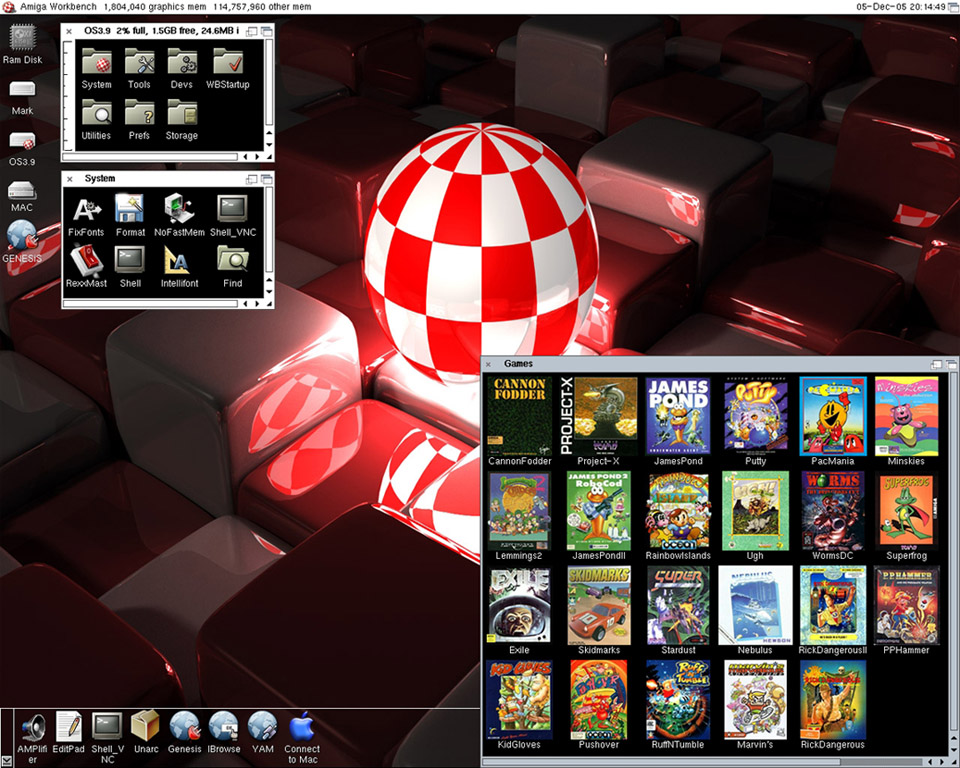Select the Putty game cover
960x768 pixels.
click(x=756, y=416)
